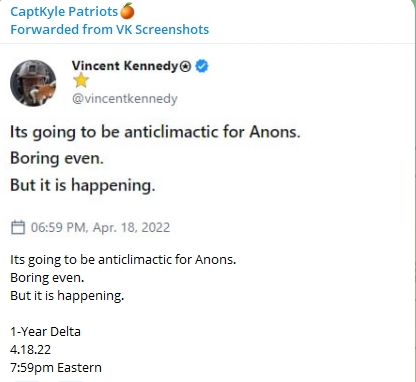The width and height of the screenshot is (416, 382).
Task: Click the orange emoji beside CaptKyle Patriots
Action: coord(127,11)
